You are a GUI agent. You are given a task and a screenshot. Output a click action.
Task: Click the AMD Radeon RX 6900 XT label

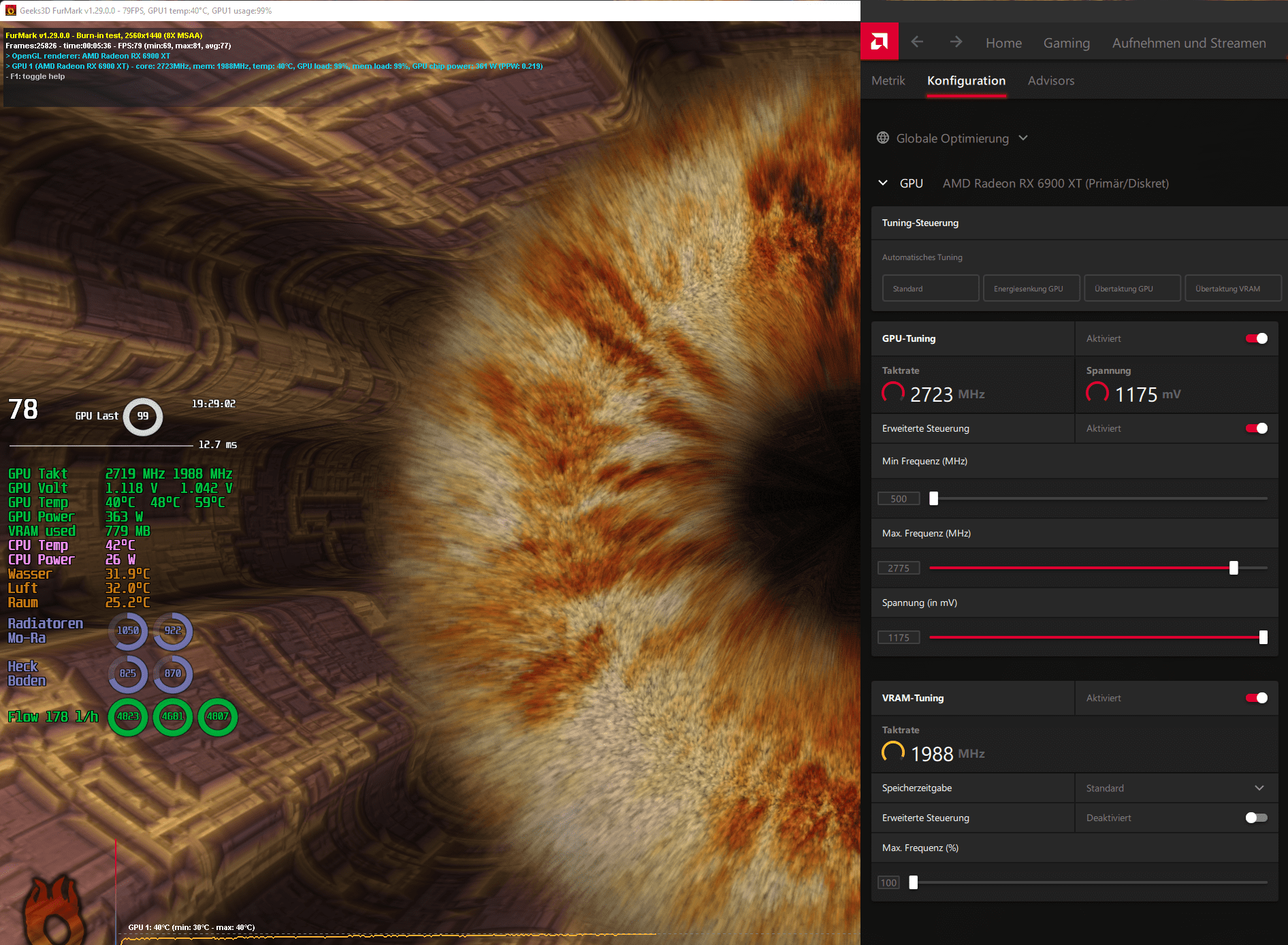[1055, 183]
